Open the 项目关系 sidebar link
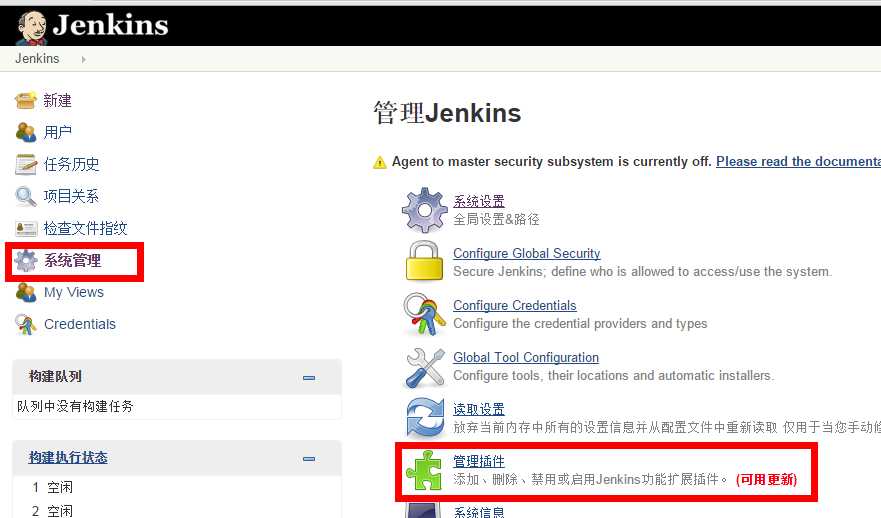Screen dimensions: 881x518 point(71,196)
